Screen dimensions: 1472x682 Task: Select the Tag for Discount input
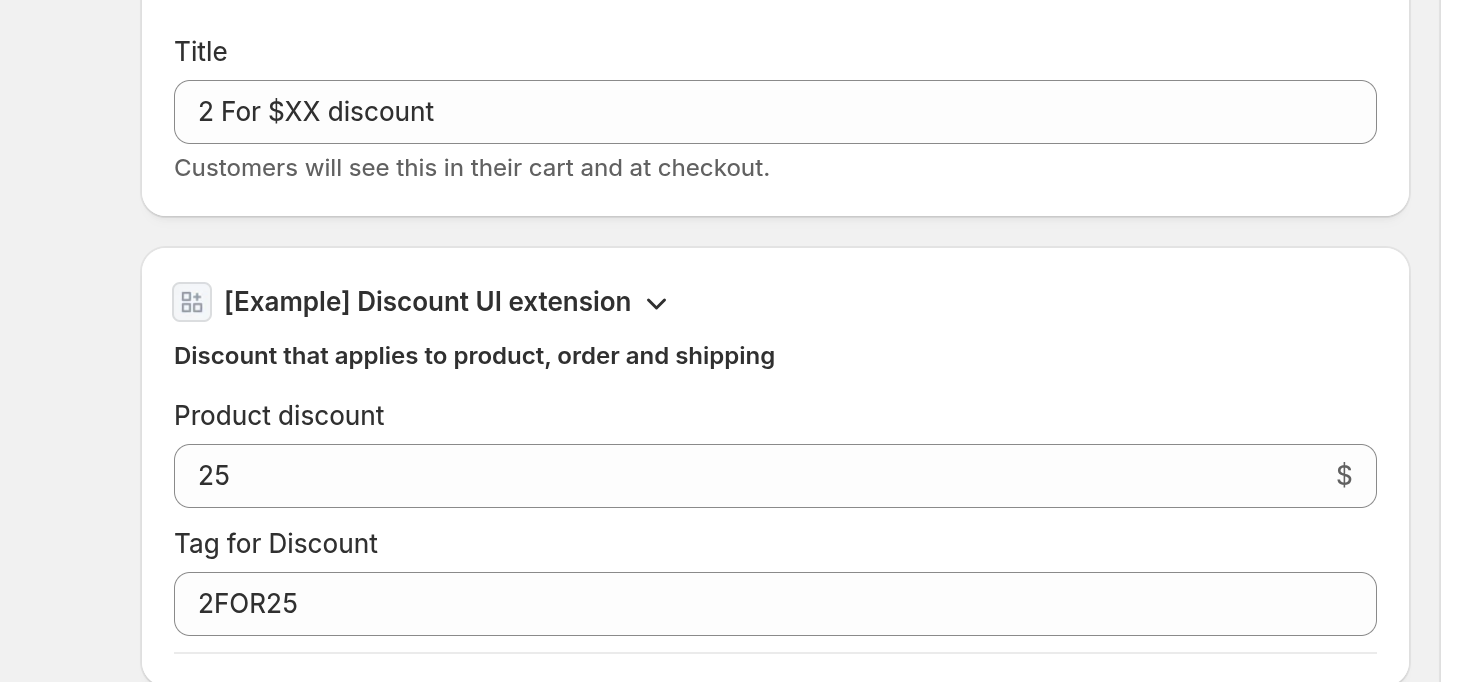point(775,604)
